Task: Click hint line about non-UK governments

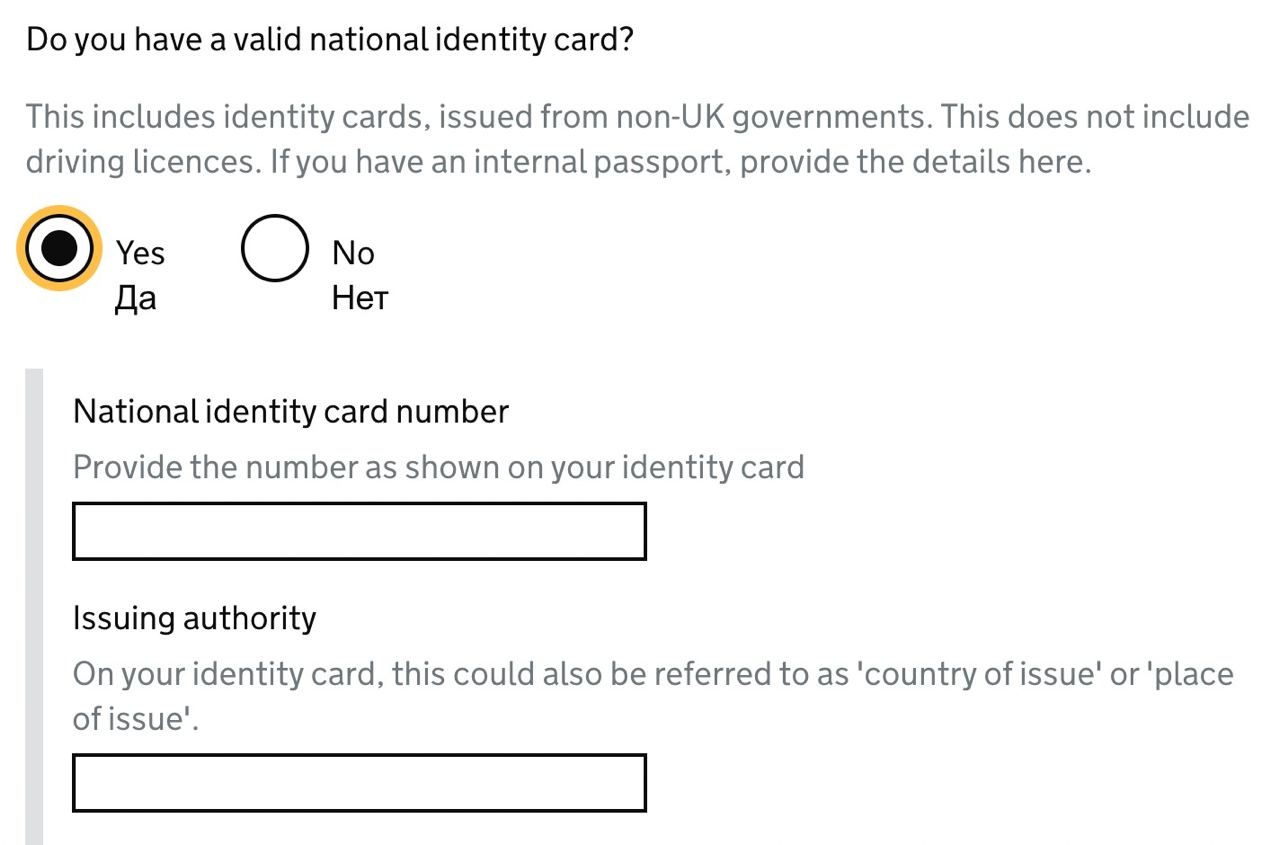Action: point(637,117)
